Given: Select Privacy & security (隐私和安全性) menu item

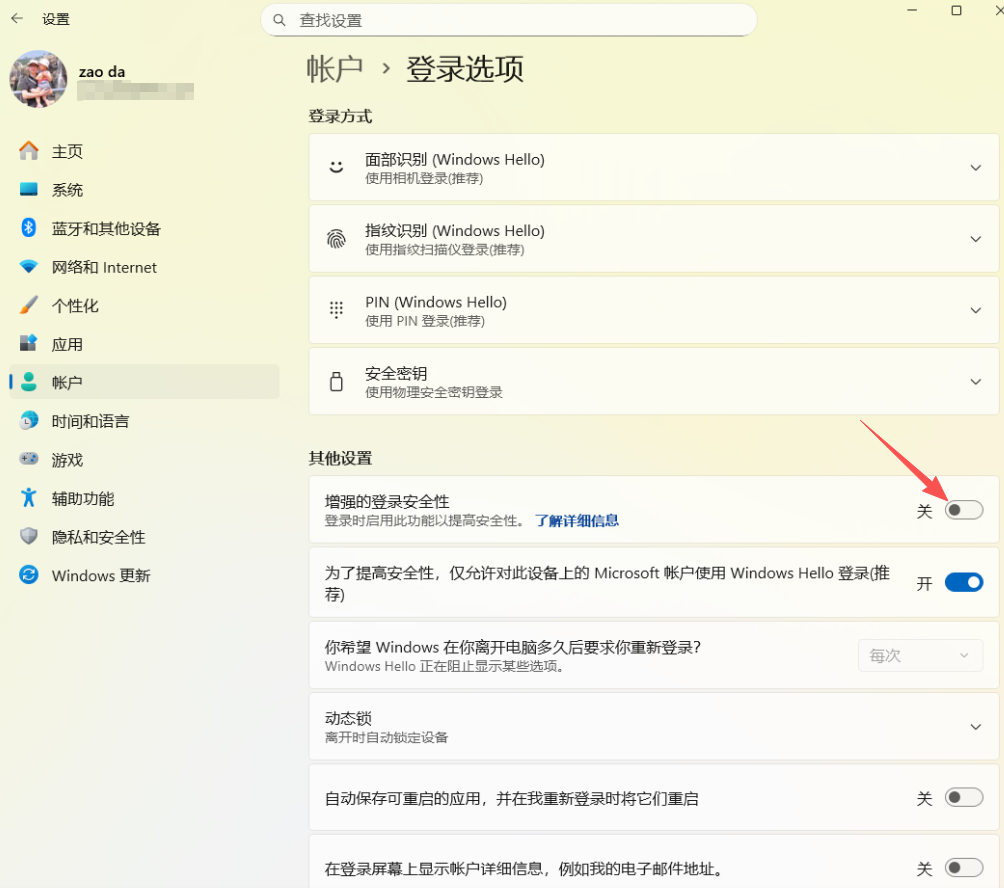Looking at the screenshot, I should tap(98, 537).
